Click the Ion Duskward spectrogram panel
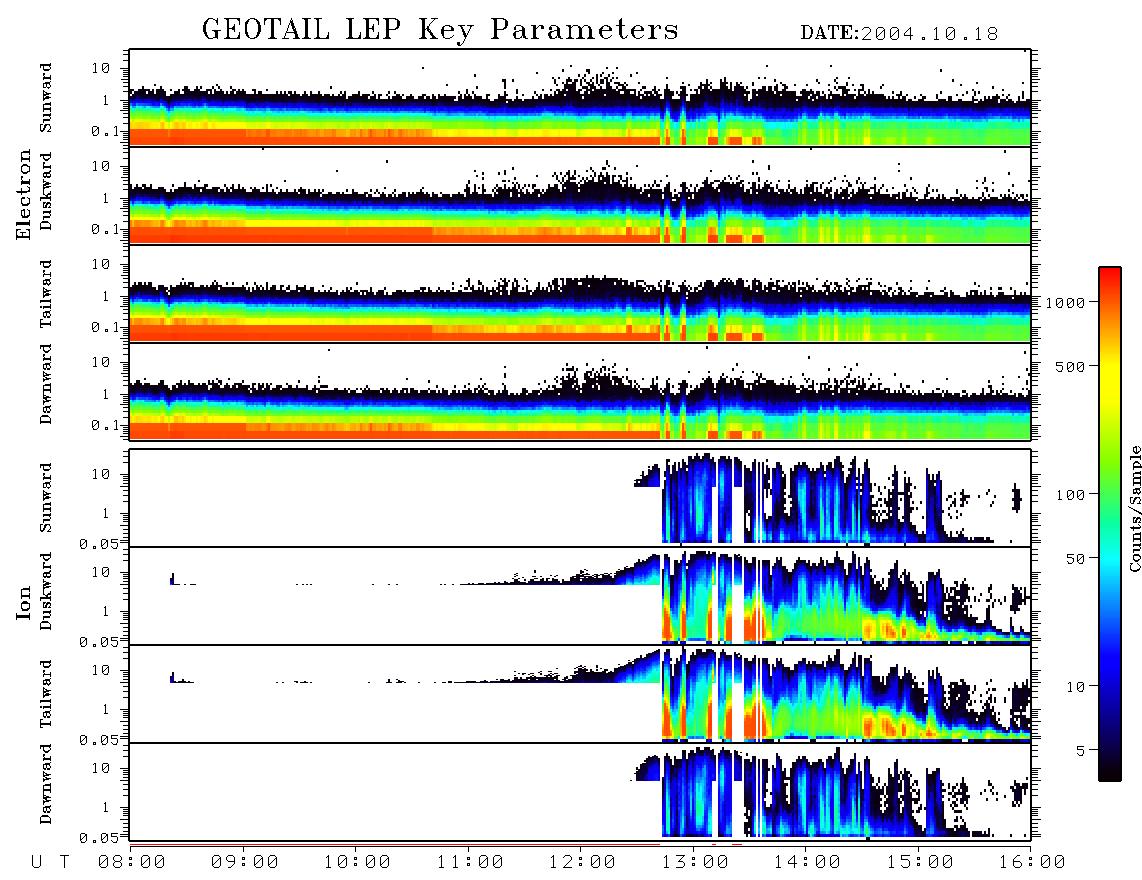Screen dimensions: 1142x880 (x=580, y=595)
